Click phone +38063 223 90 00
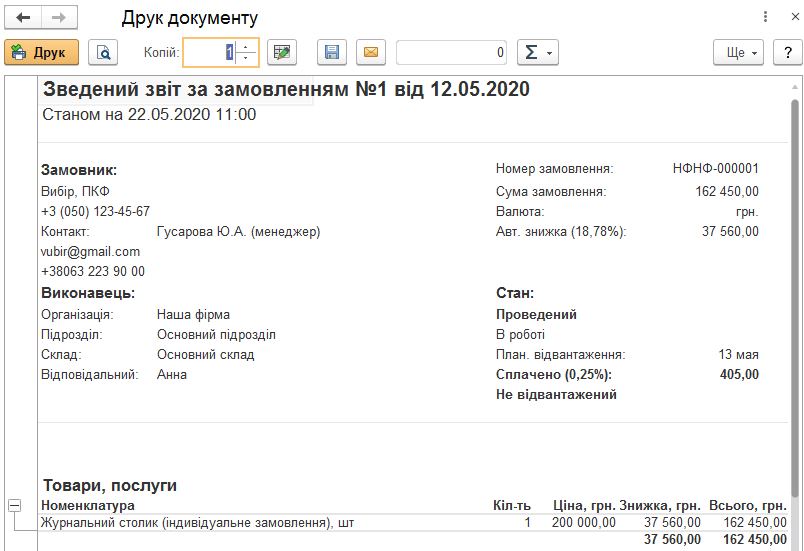This screenshot has height=551, width=804. (93, 271)
